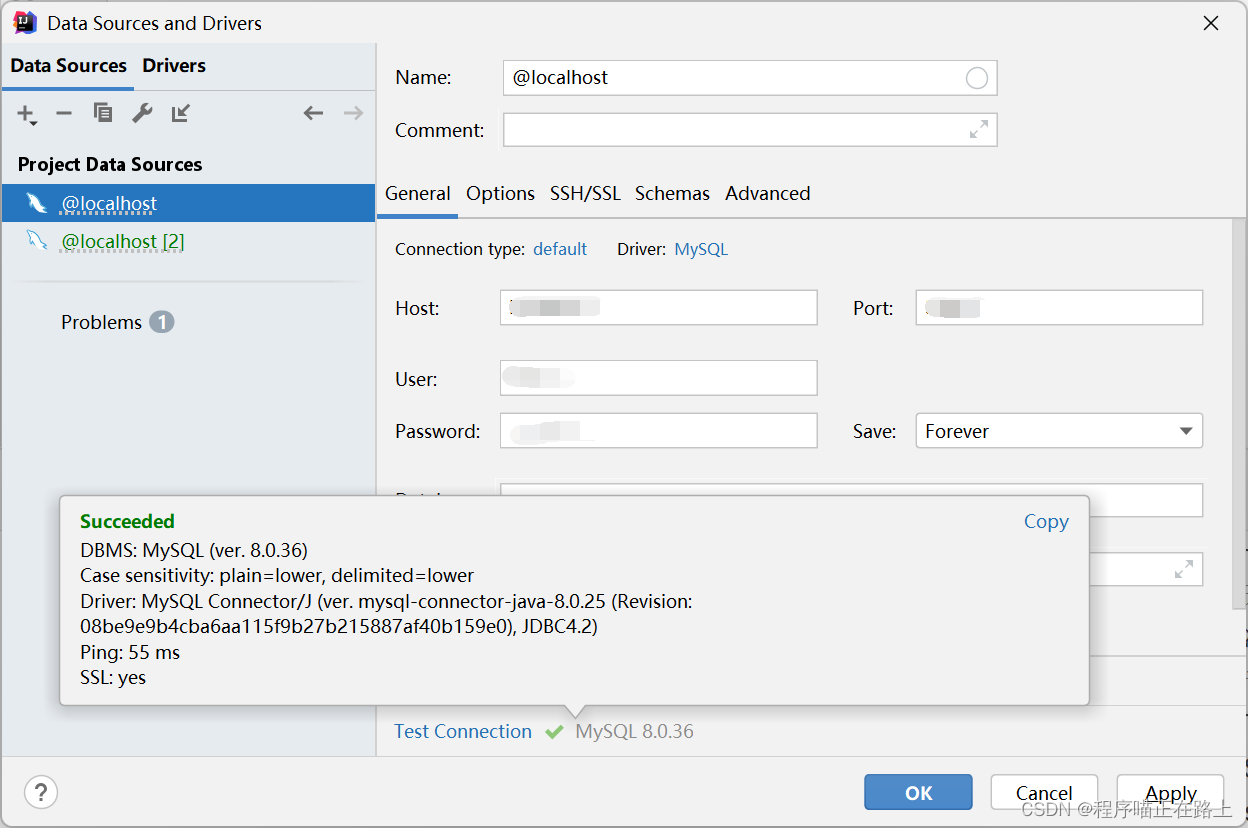Open the Options tab

click(x=500, y=194)
